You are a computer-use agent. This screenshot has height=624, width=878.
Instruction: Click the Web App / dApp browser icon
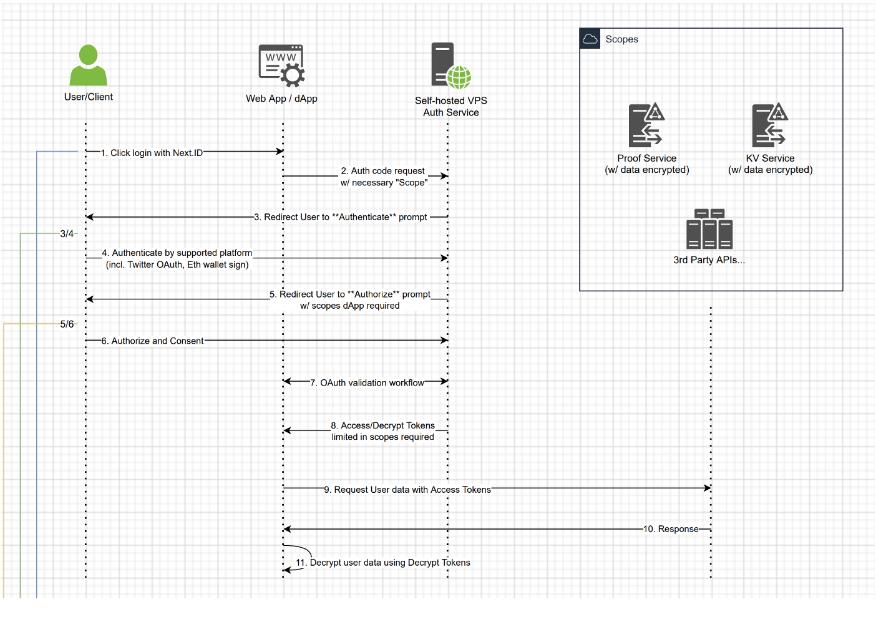point(282,66)
